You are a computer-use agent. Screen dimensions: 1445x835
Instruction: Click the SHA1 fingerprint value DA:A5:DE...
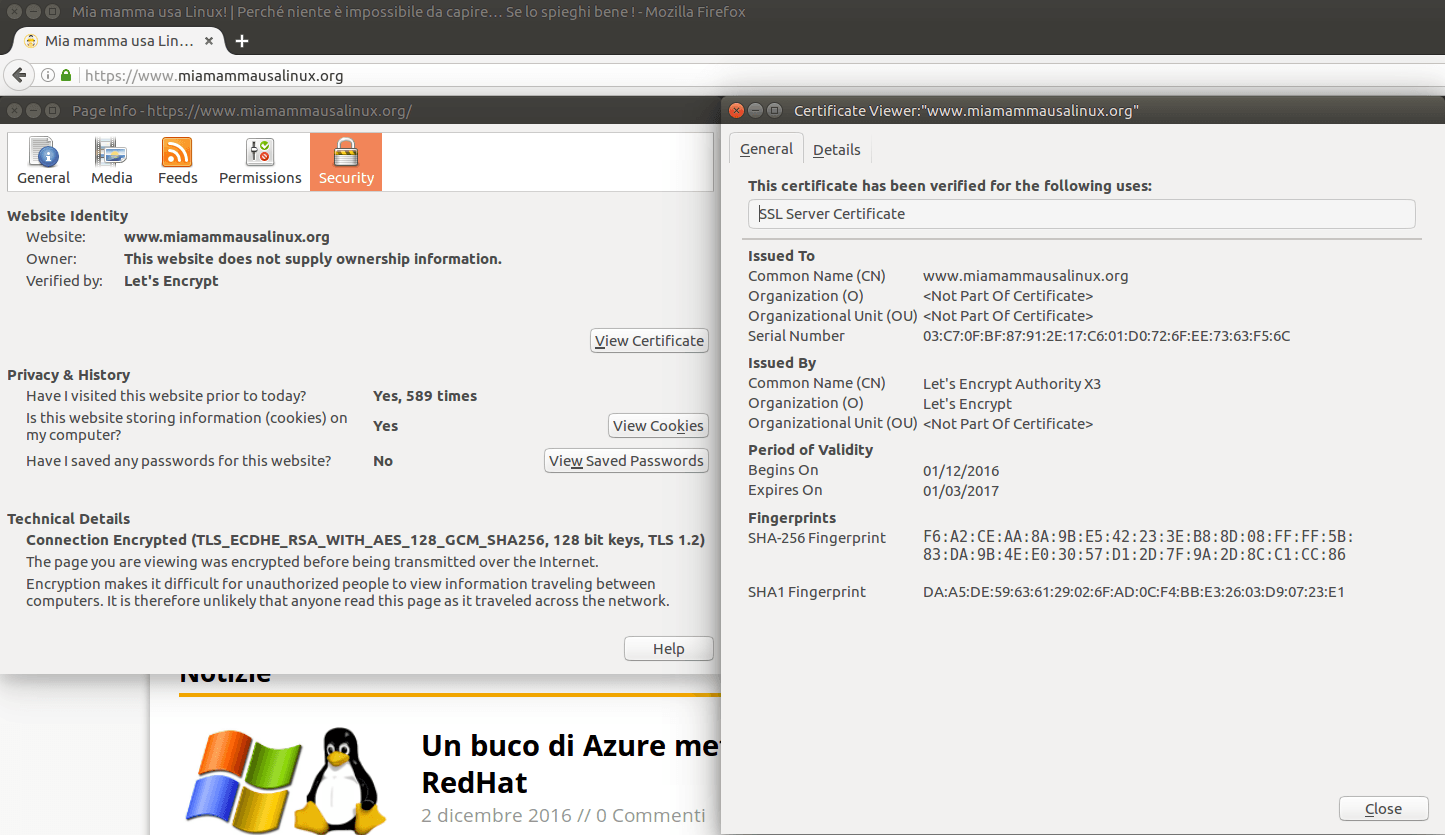pyautogui.click(x=1133, y=592)
